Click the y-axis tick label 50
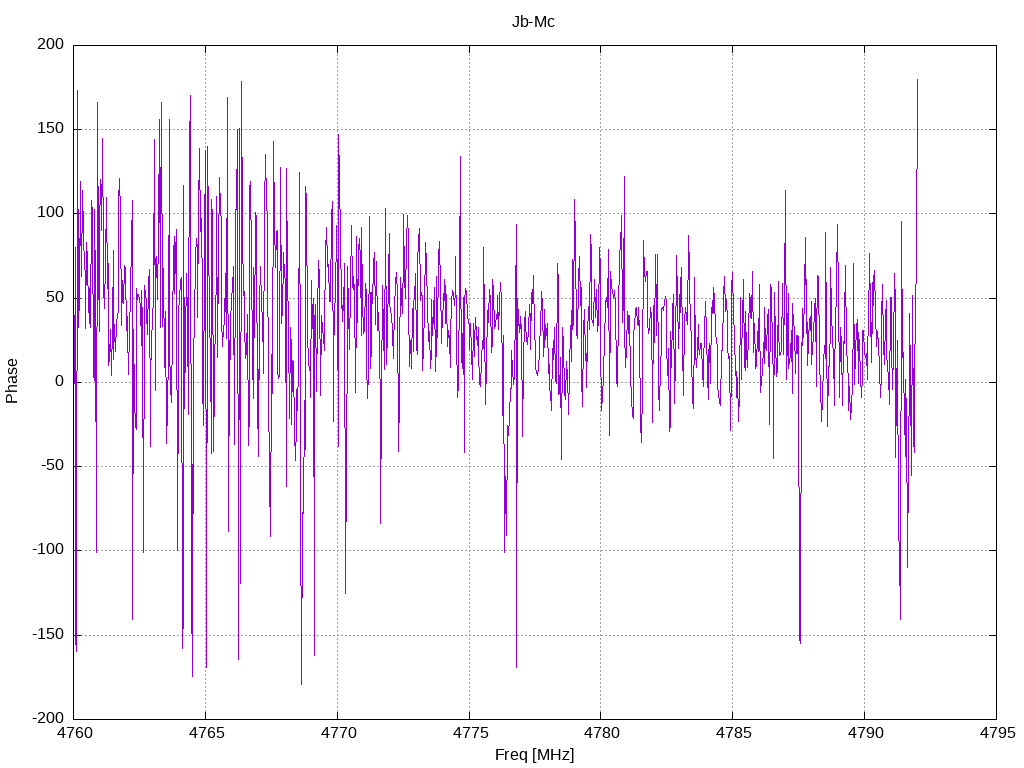The height and width of the screenshot is (768, 1024). [56, 296]
